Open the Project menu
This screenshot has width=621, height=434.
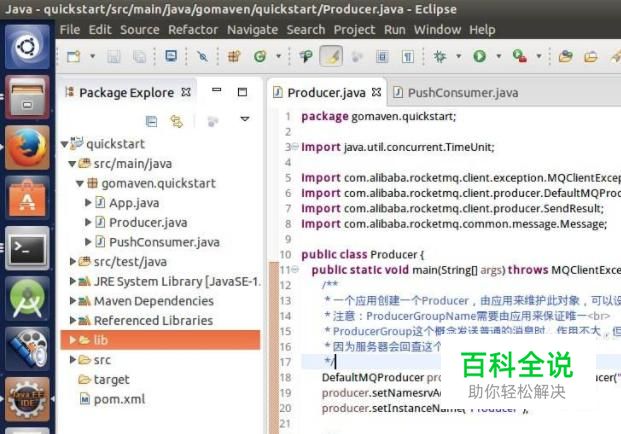[x=354, y=30]
